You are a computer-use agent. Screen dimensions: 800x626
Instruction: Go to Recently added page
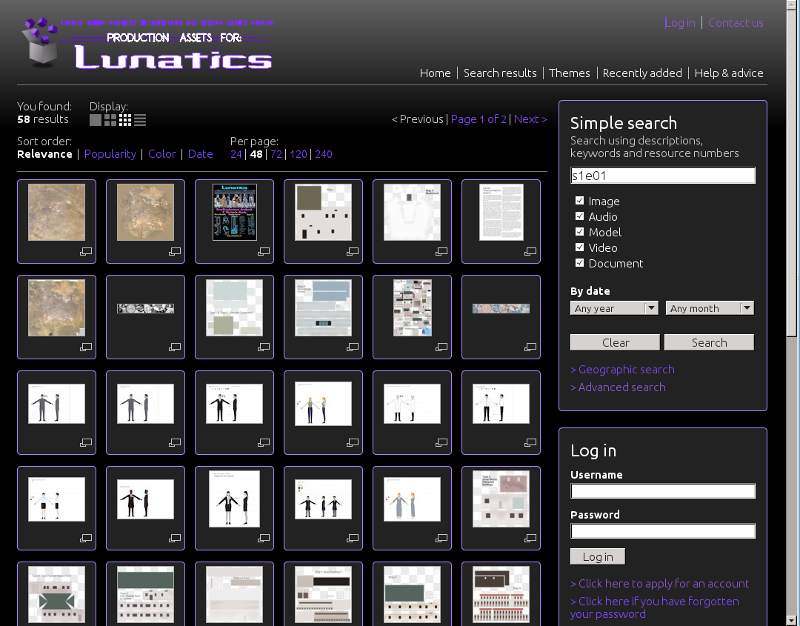(642, 73)
